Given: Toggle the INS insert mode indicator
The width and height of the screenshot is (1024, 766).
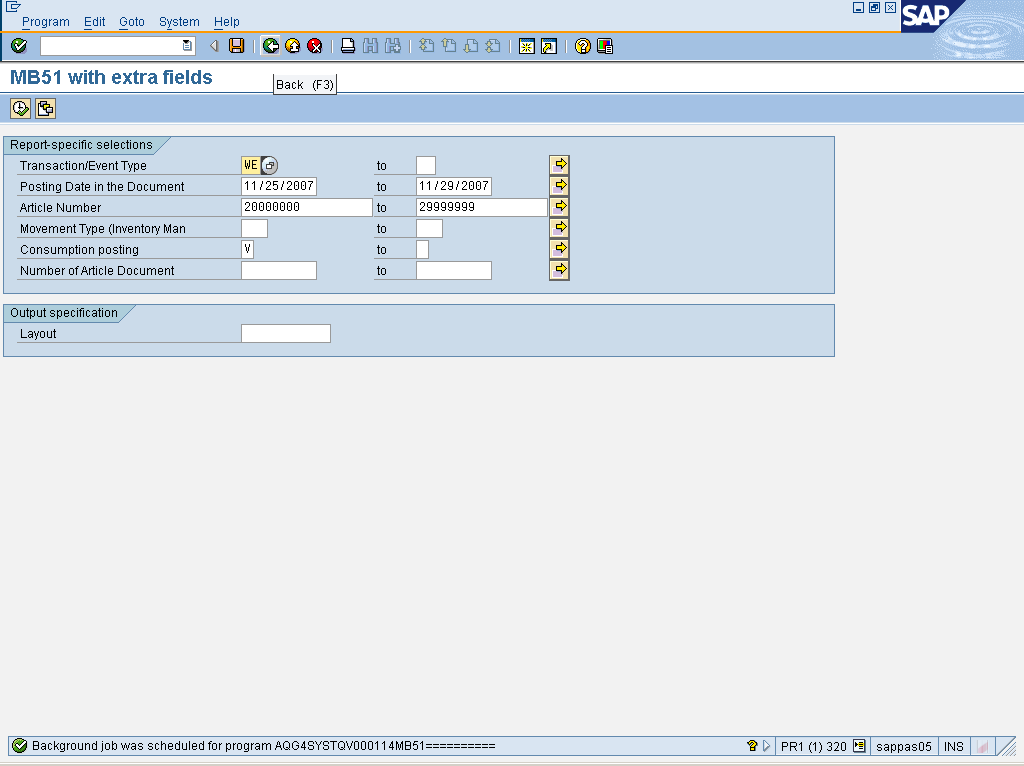Looking at the screenshot, I should coord(953,746).
